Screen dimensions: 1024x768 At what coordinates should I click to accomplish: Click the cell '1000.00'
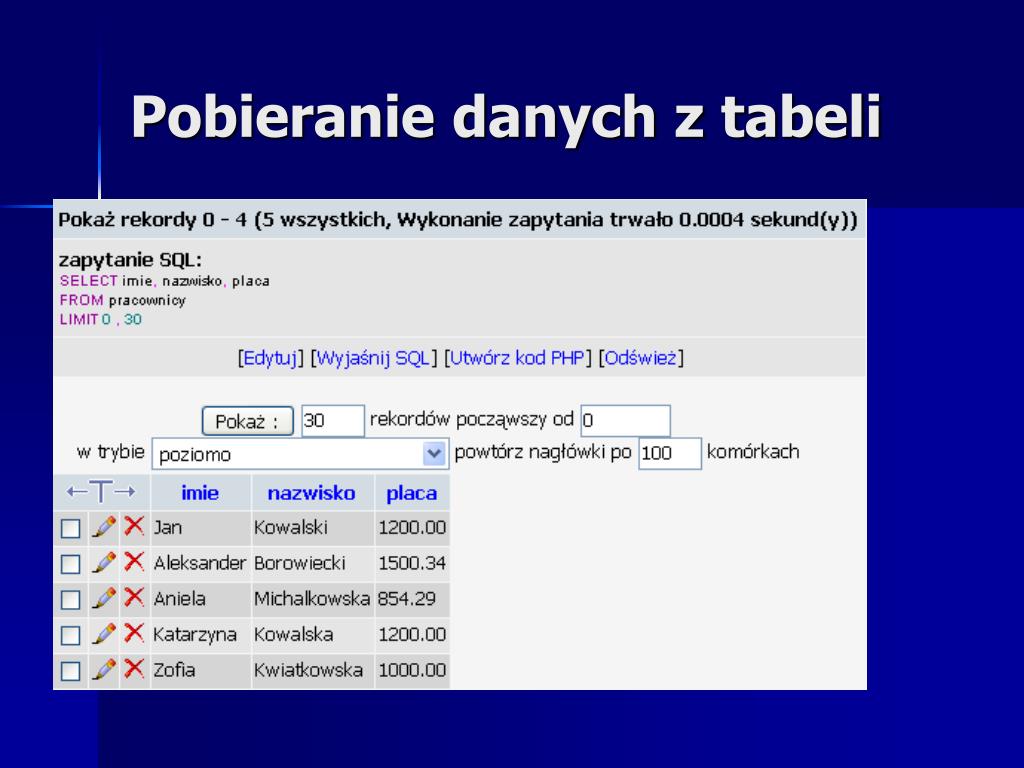coord(412,670)
